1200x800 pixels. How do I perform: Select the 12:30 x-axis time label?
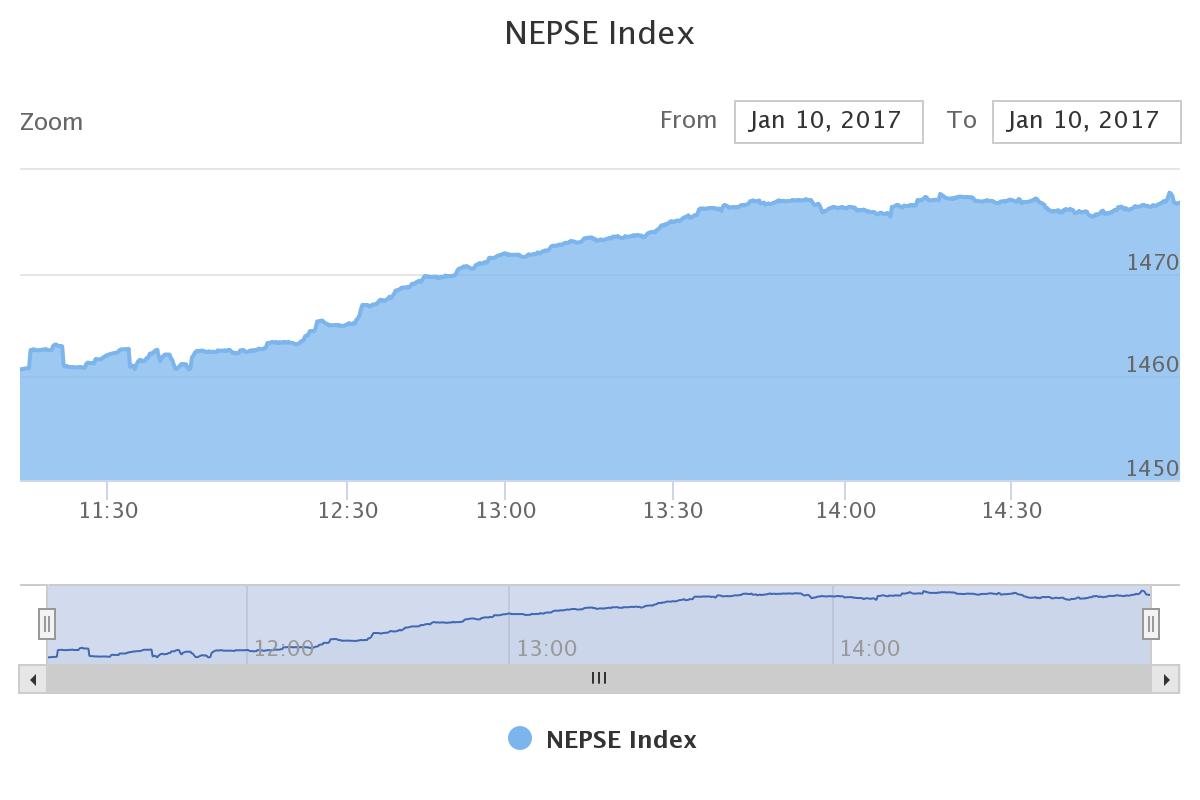click(x=348, y=510)
